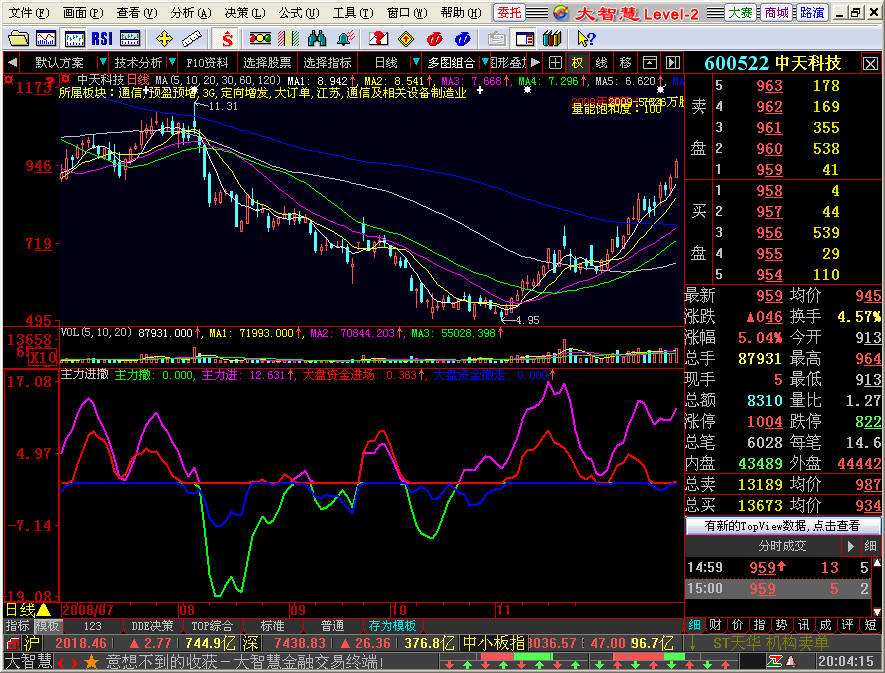Image resolution: width=885 pixels, height=673 pixels.
Task: Open the 日线 period dropdown arrow
Action: (416, 62)
